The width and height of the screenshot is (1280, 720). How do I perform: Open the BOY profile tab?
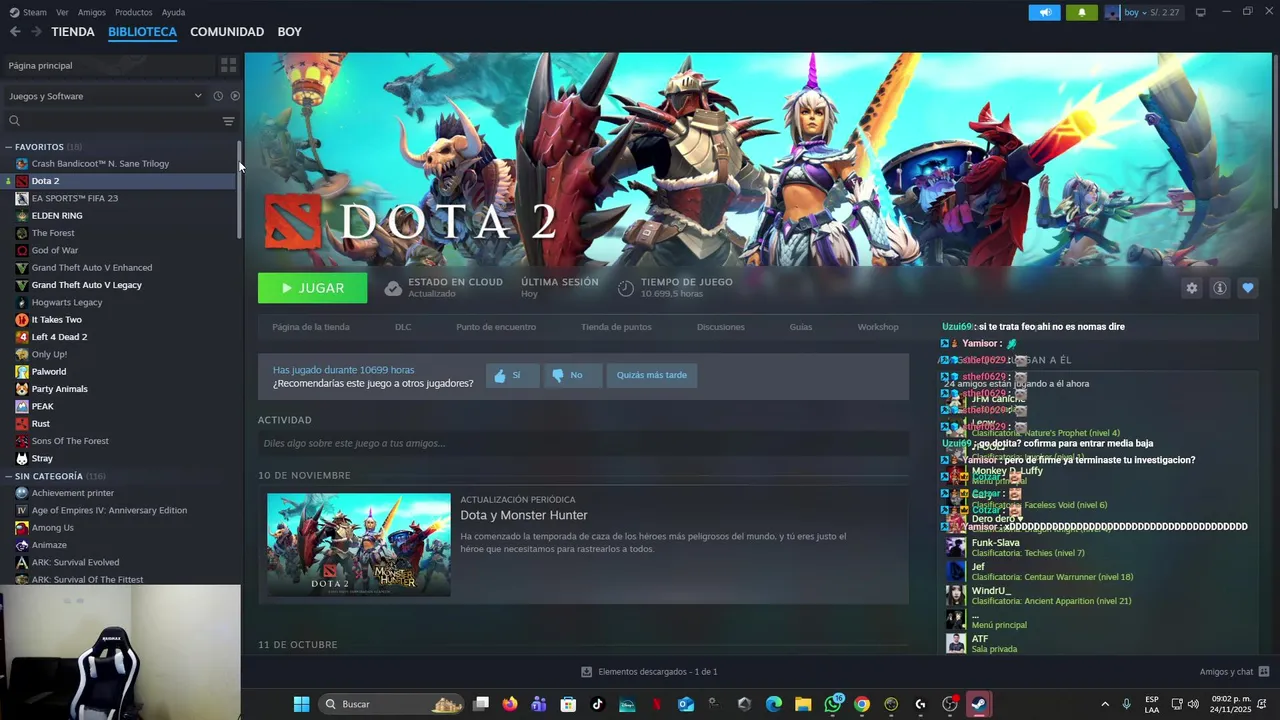[x=290, y=32]
